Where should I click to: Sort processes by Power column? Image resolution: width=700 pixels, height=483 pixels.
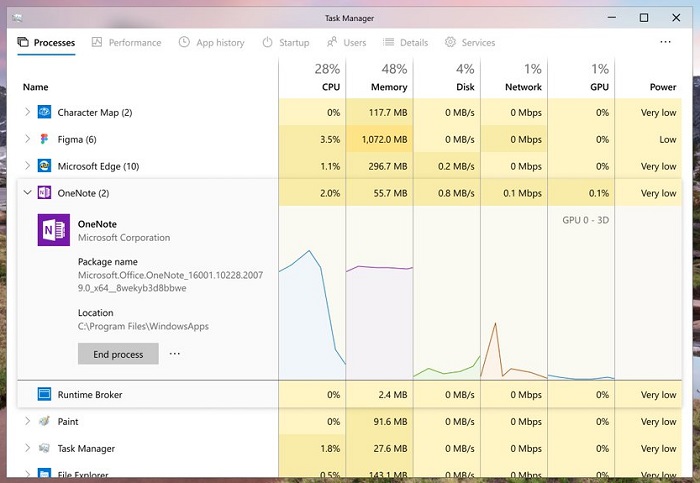pos(663,87)
